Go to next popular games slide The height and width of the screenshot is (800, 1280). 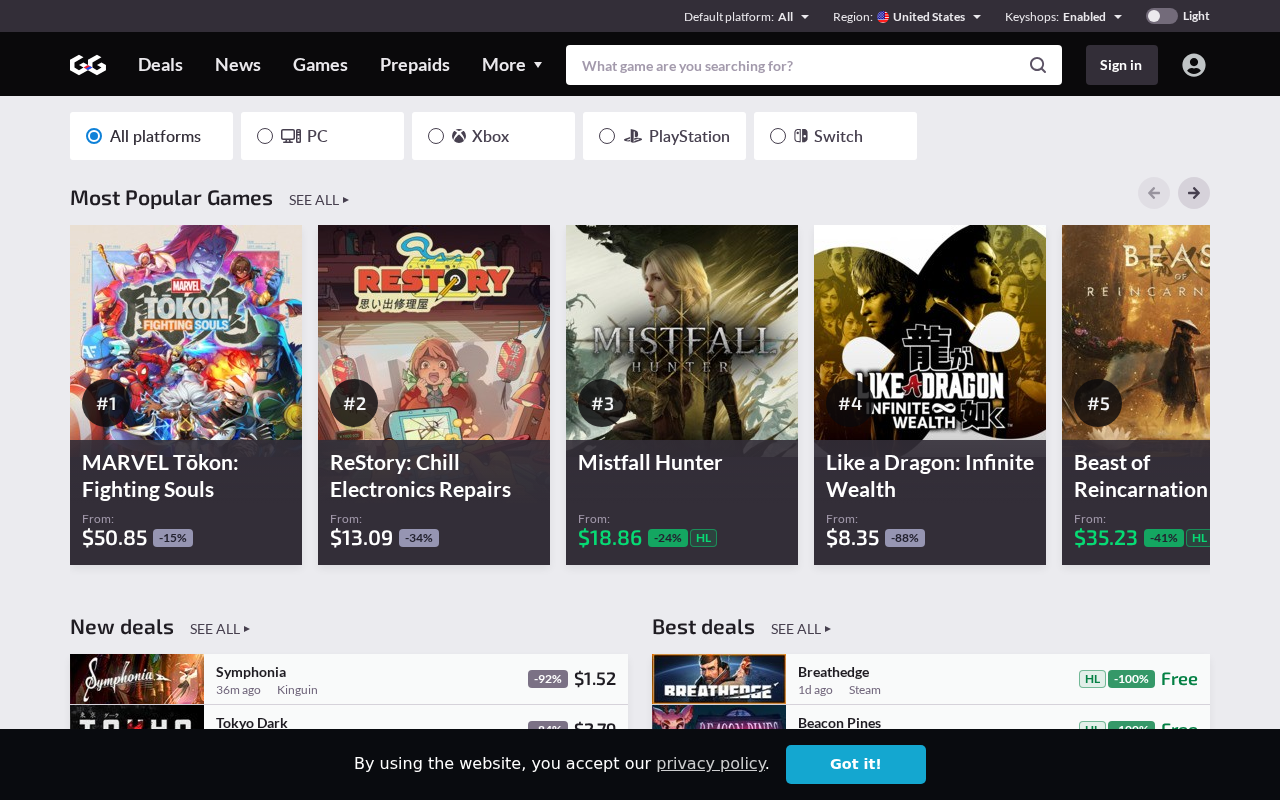(x=1194, y=193)
